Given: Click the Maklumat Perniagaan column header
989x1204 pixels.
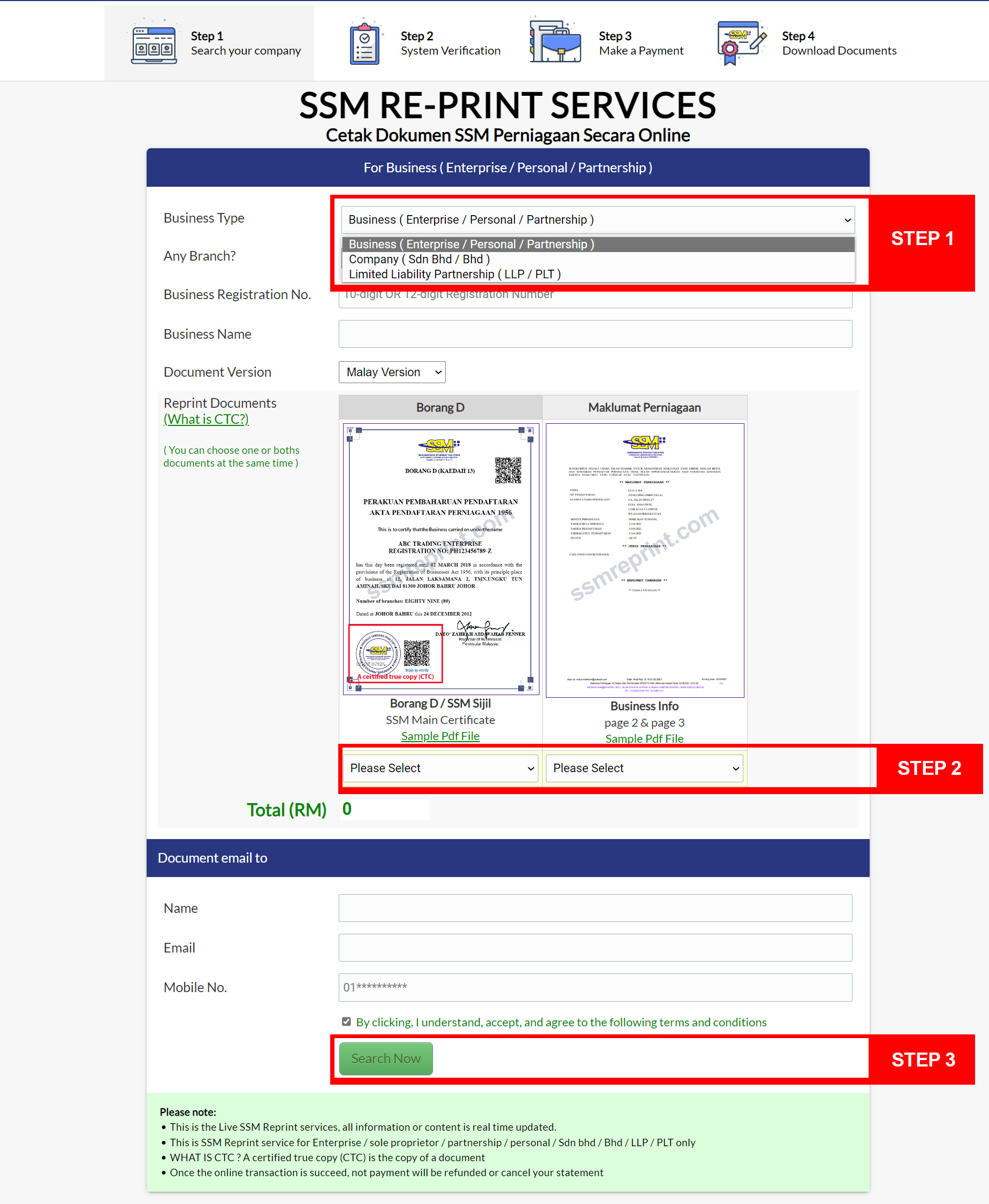Looking at the screenshot, I should [x=644, y=408].
